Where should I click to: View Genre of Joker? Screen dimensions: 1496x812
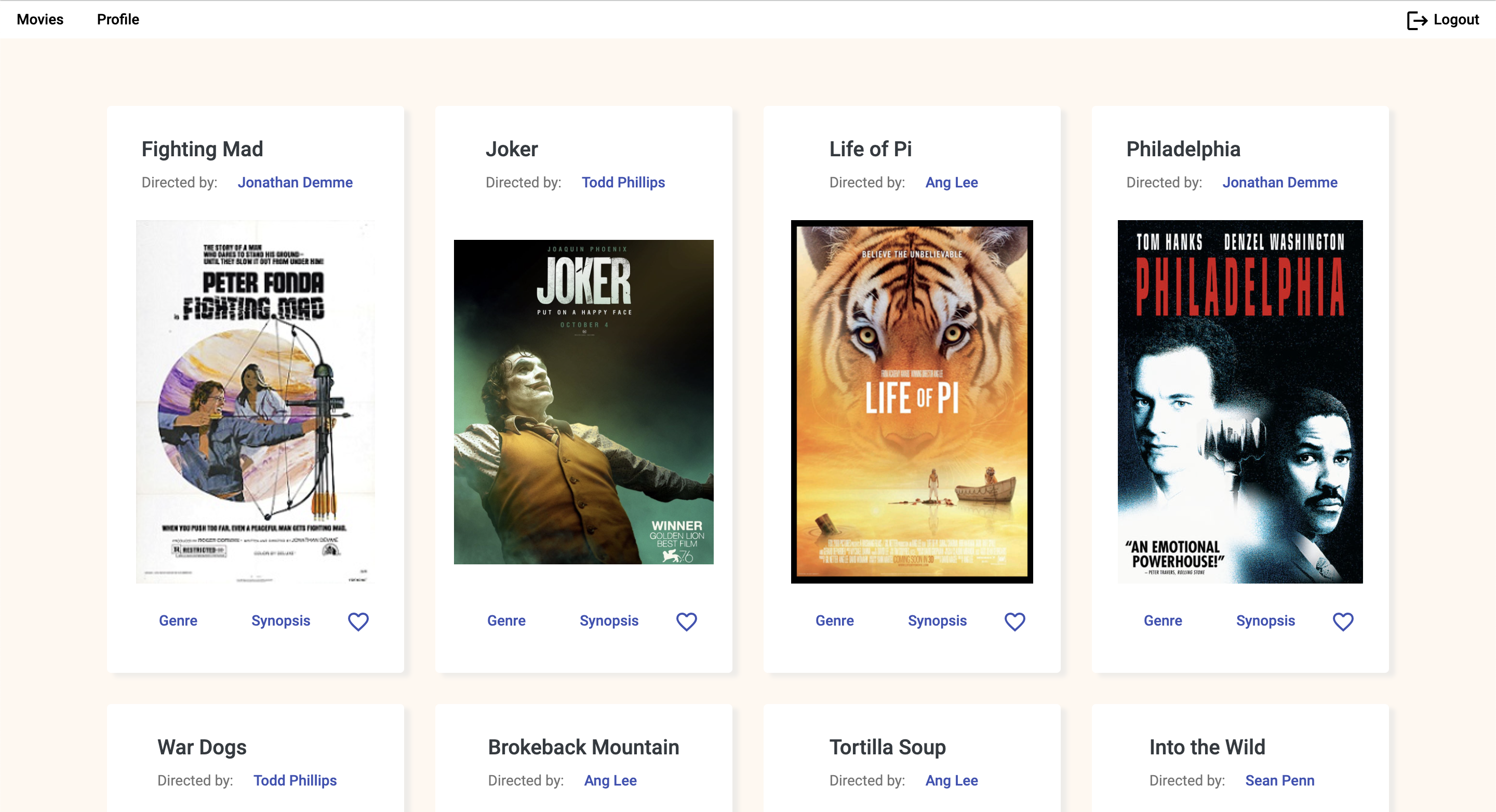pyautogui.click(x=506, y=620)
